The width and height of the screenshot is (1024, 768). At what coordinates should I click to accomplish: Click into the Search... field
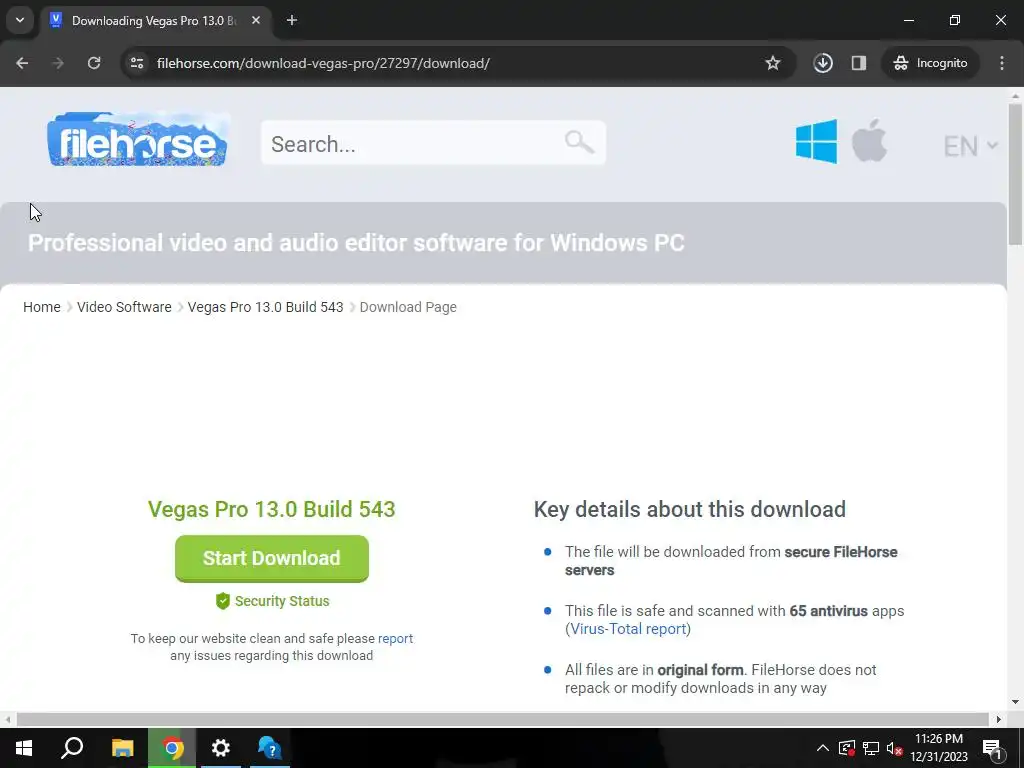[434, 143]
